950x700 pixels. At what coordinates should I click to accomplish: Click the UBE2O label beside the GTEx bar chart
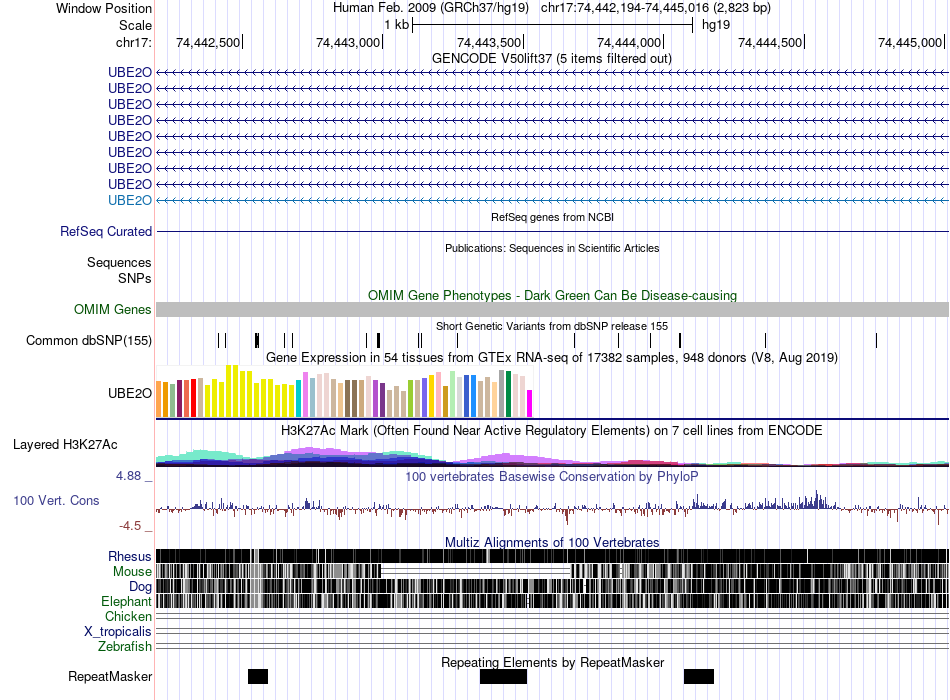(130, 393)
